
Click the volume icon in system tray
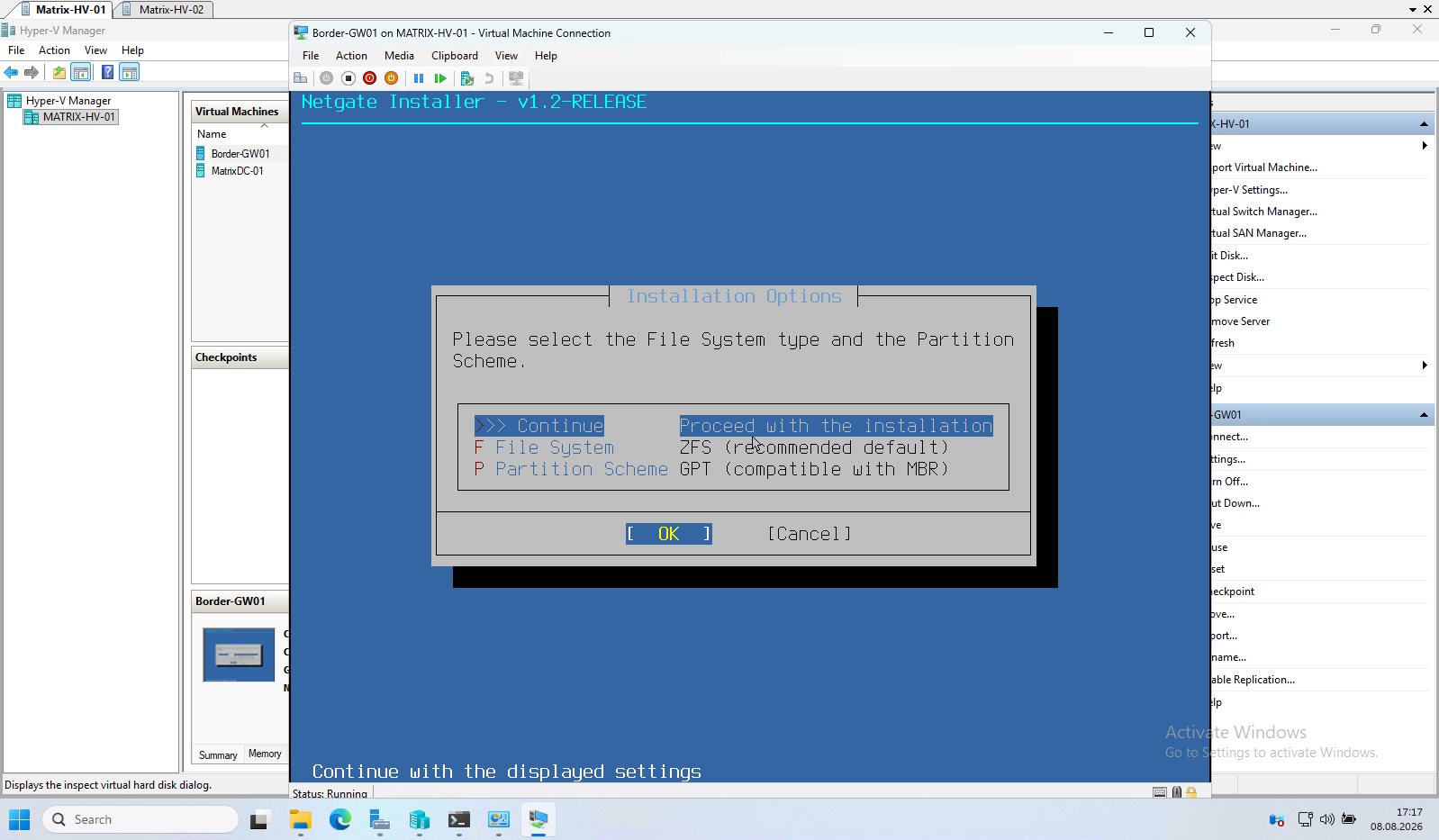(x=1326, y=819)
